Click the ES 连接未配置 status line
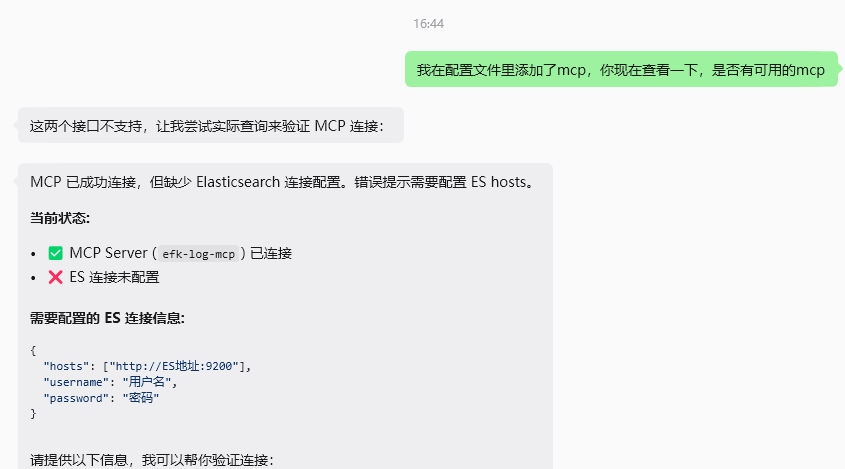The image size is (845, 469). click(x=114, y=277)
